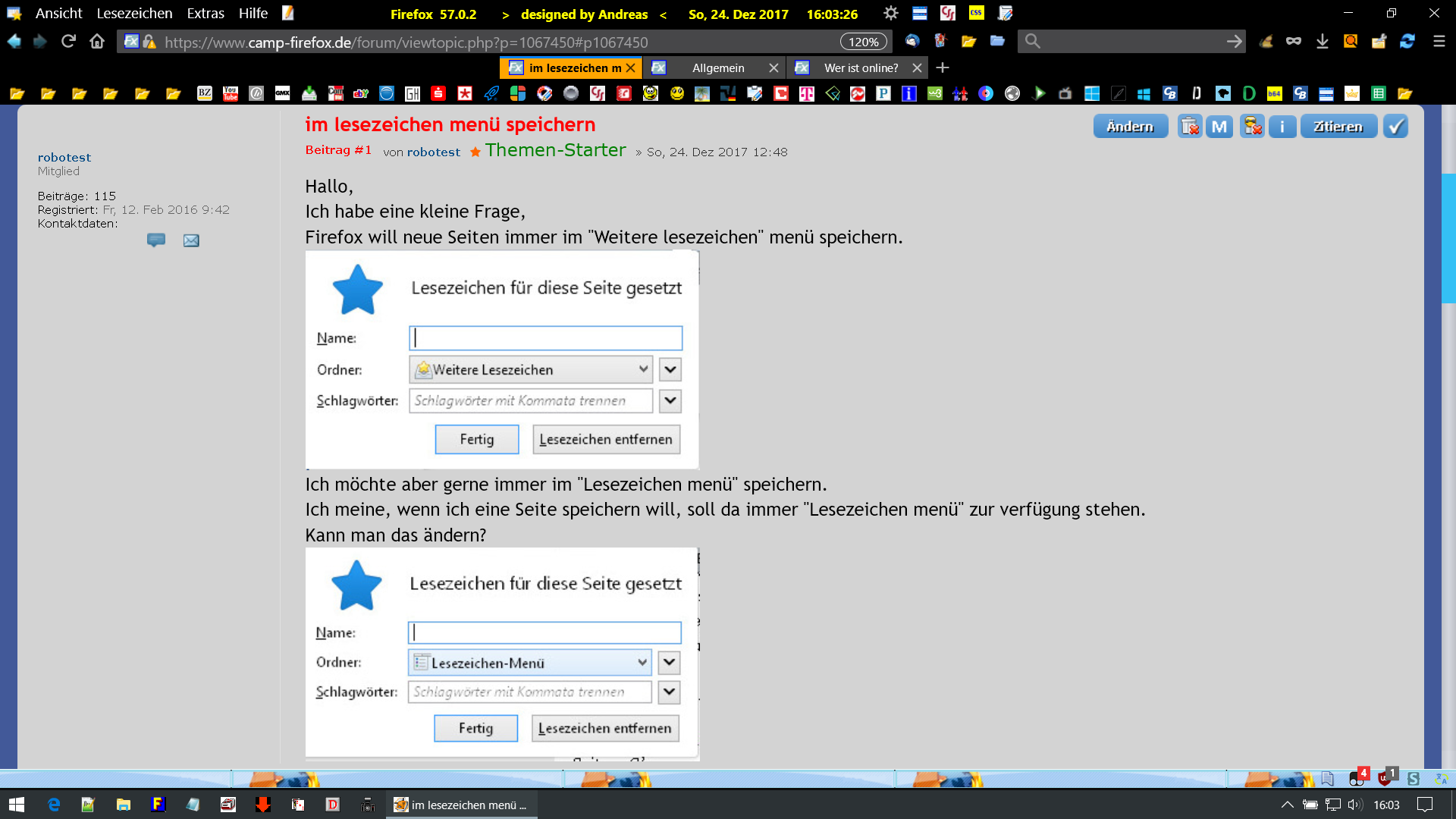The width and height of the screenshot is (1456, 819).
Task: Reload the current page
Action: [x=68, y=42]
